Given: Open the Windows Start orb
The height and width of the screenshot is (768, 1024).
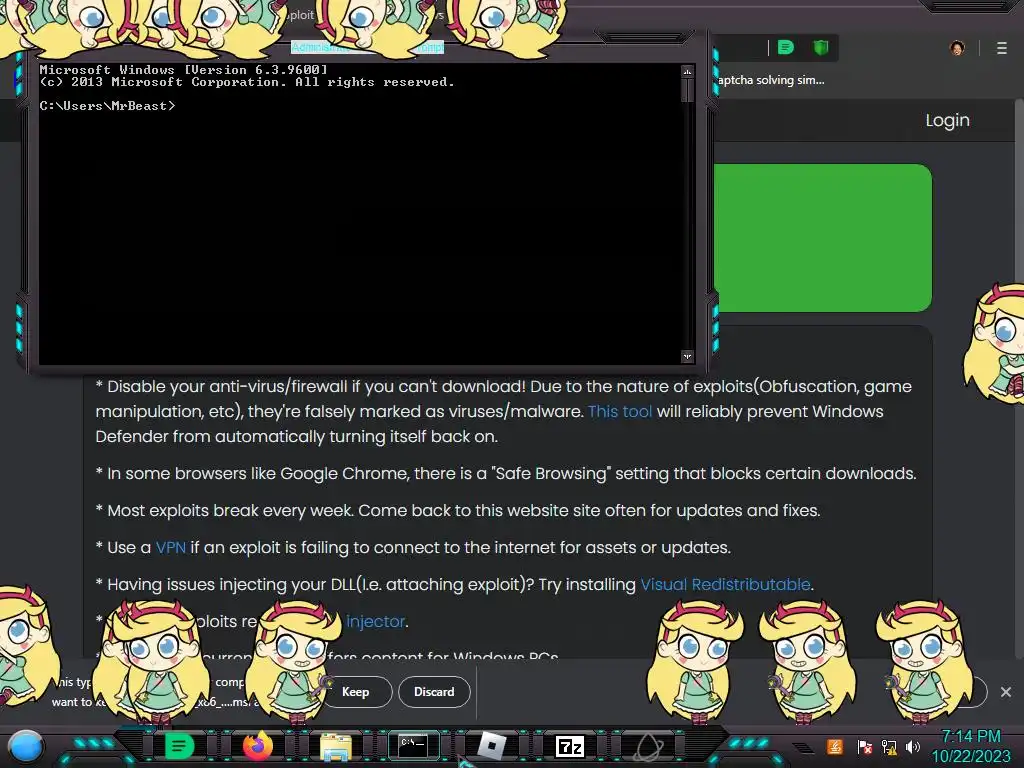Looking at the screenshot, I should 26,746.
